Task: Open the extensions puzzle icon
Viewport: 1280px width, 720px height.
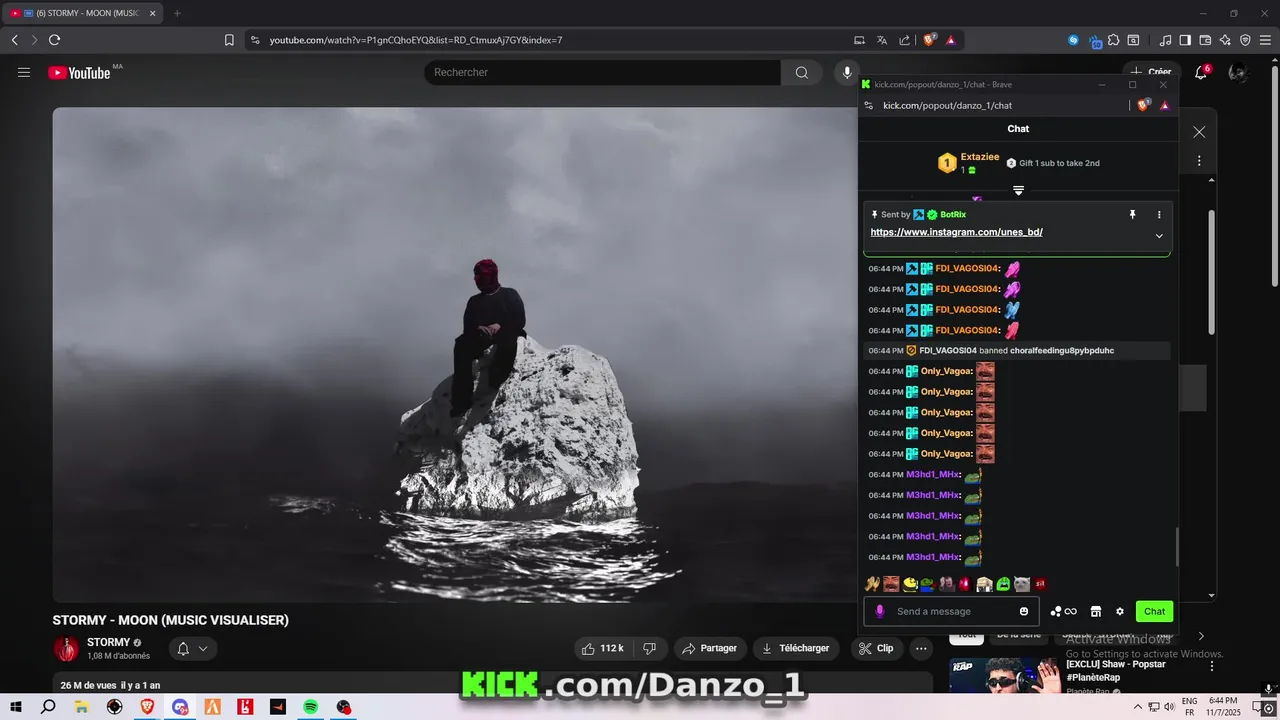Action: pos(1113,40)
